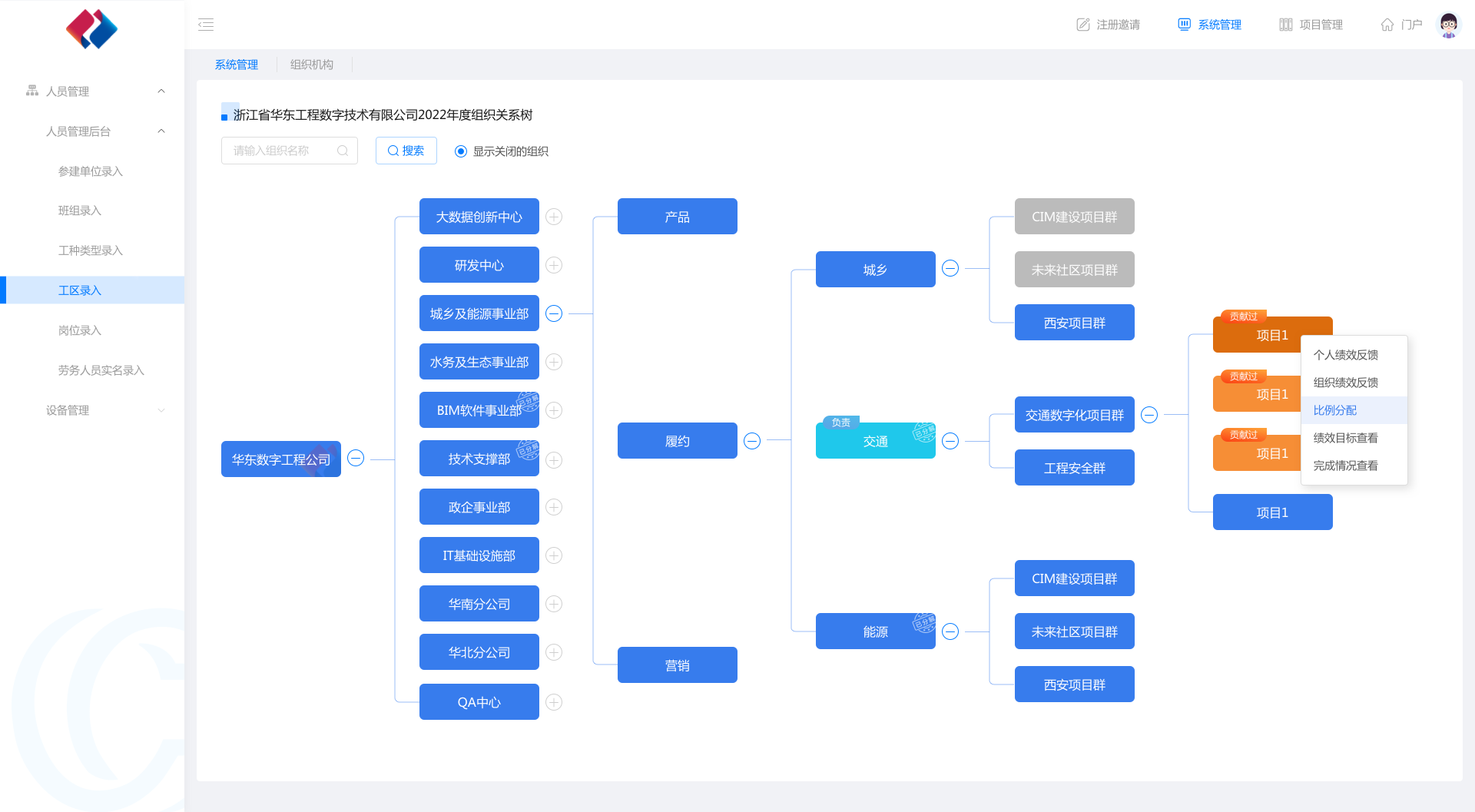Expand the QA中心 plus icon
The image size is (1475, 812).
coord(554,702)
